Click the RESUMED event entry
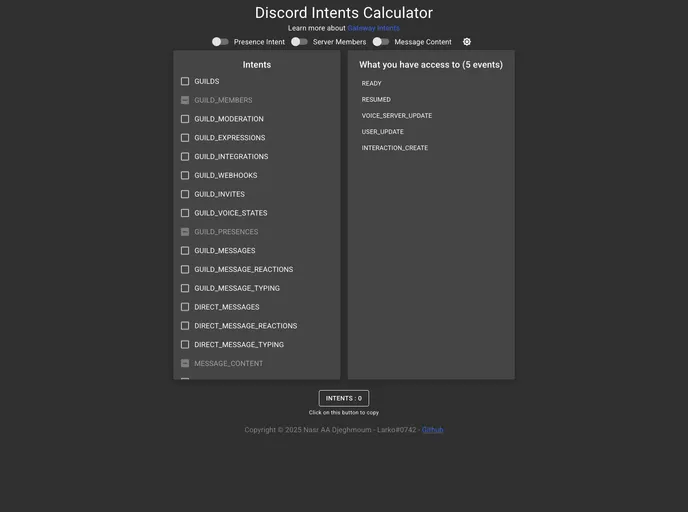688x512 pixels. [x=376, y=100]
